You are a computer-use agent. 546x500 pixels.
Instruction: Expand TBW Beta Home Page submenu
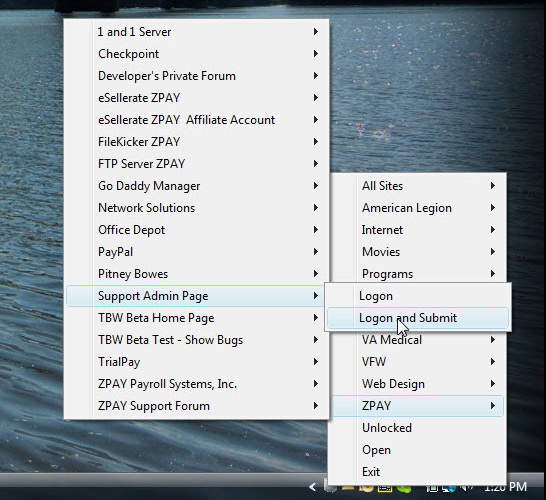[x=196, y=318]
